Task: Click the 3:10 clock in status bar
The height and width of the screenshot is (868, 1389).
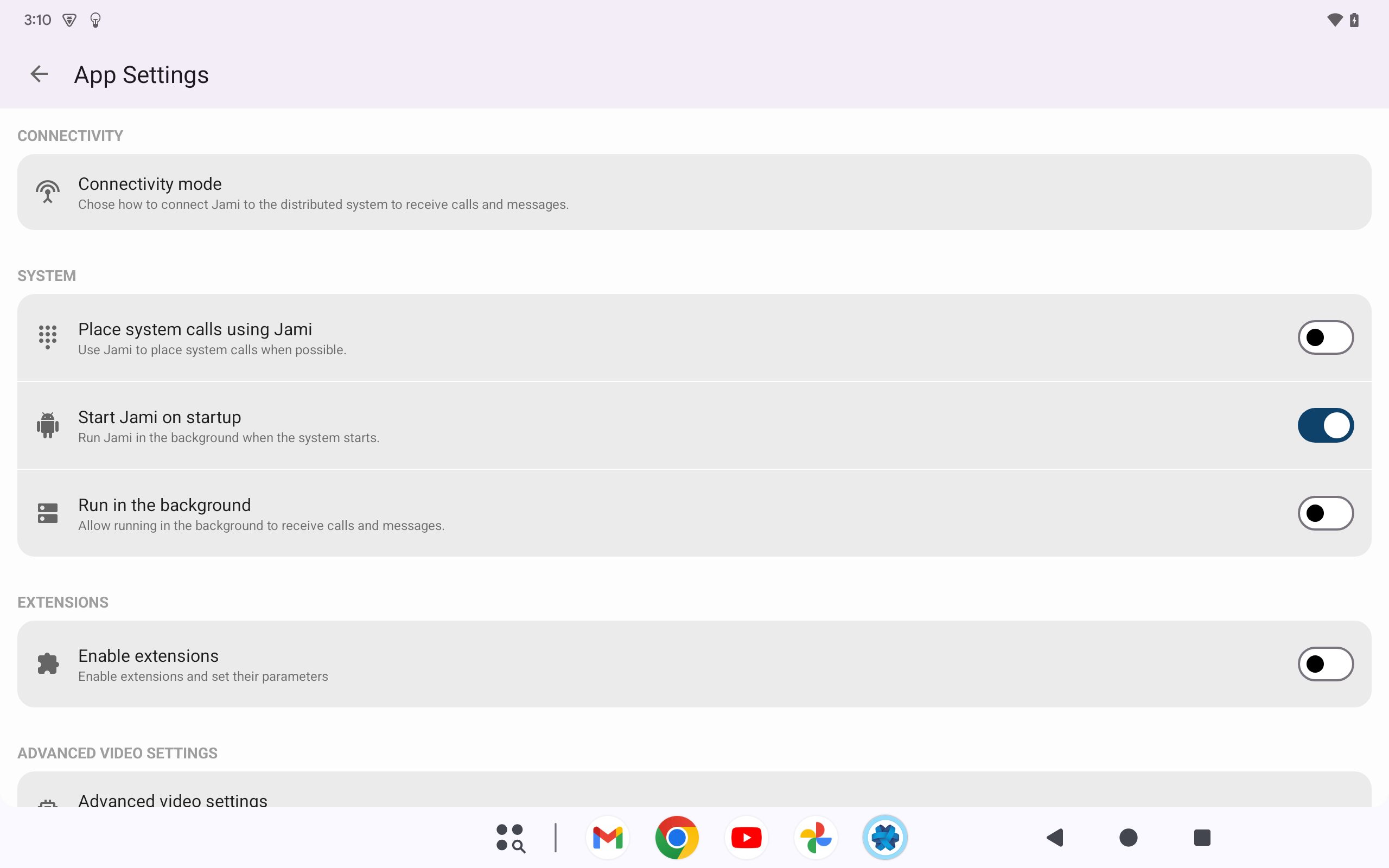Action: pyautogui.click(x=37, y=20)
